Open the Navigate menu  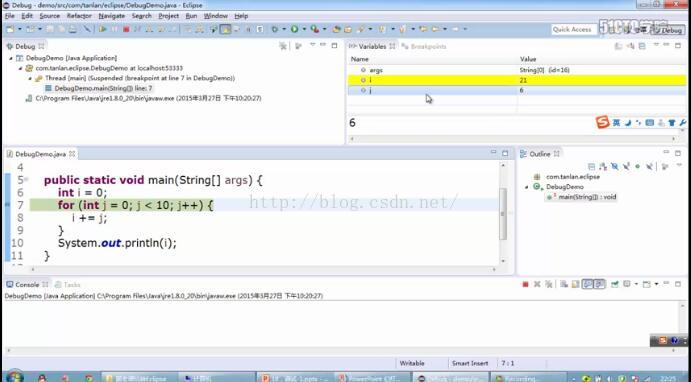point(111,16)
